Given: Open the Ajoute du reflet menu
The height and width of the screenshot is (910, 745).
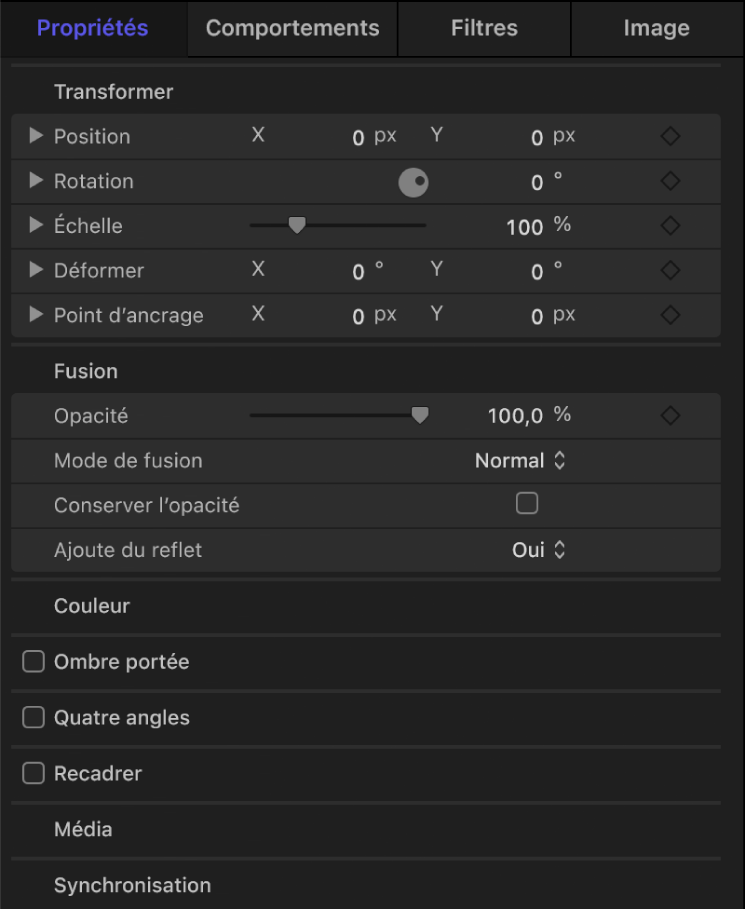Looking at the screenshot, I should [x=539, y=550].
